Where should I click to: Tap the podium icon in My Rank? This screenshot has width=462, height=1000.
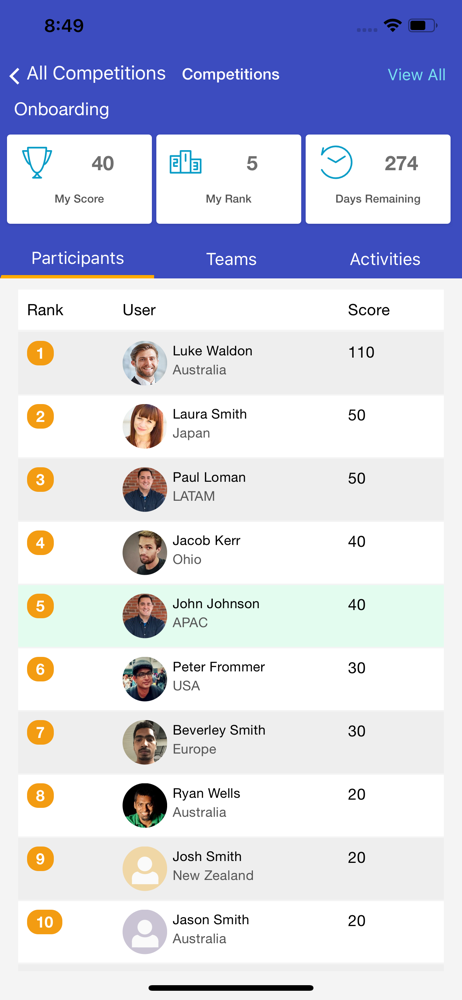[186, 163]
